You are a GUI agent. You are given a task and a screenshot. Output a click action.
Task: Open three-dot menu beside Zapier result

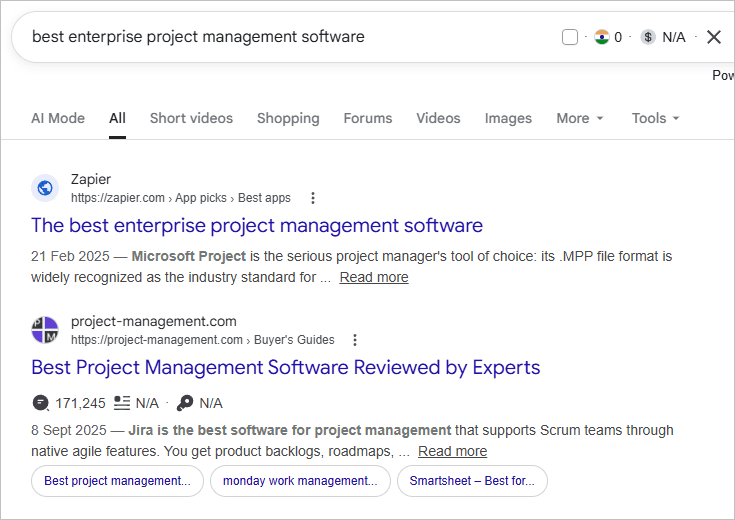pyautogui.click(x=313, y=198)
